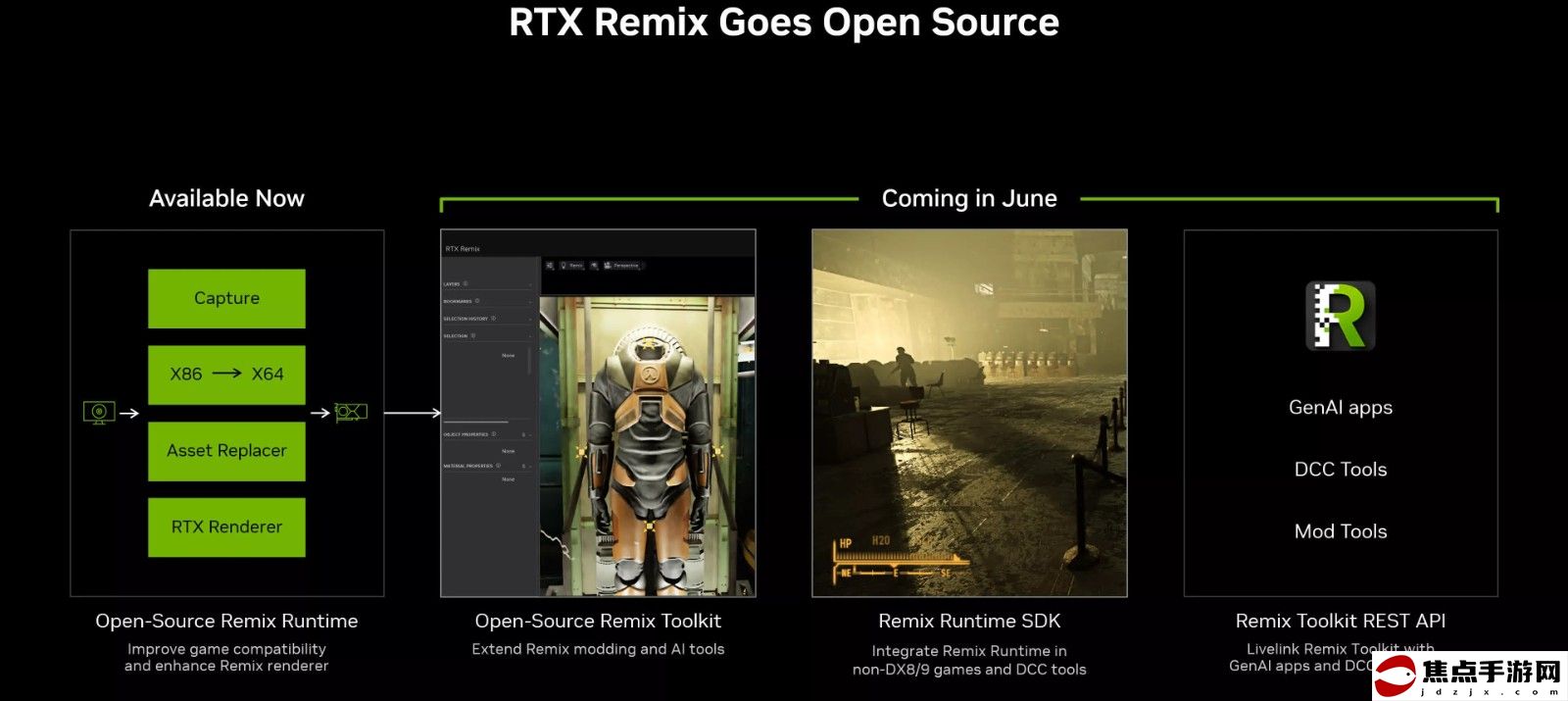Click the RTX Remix title in toolkit window
This screenshot has height=701, width=1568.
[x=463, y=249]
